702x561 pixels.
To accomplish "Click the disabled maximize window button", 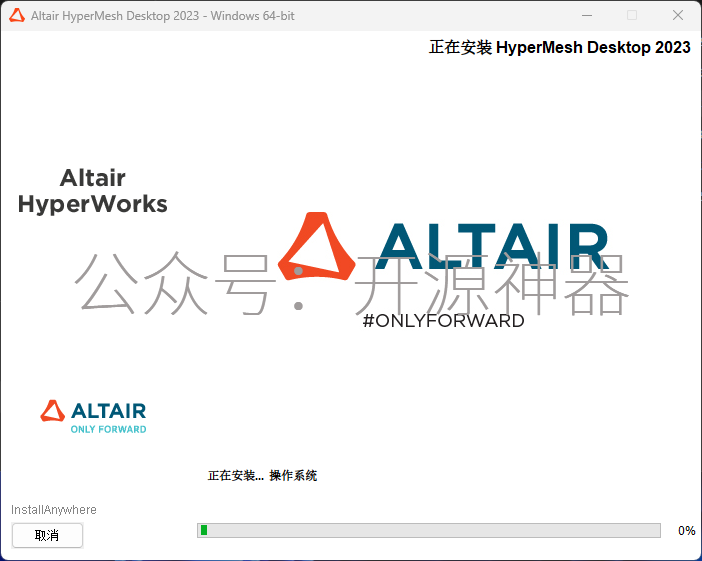I will (632, 15).
